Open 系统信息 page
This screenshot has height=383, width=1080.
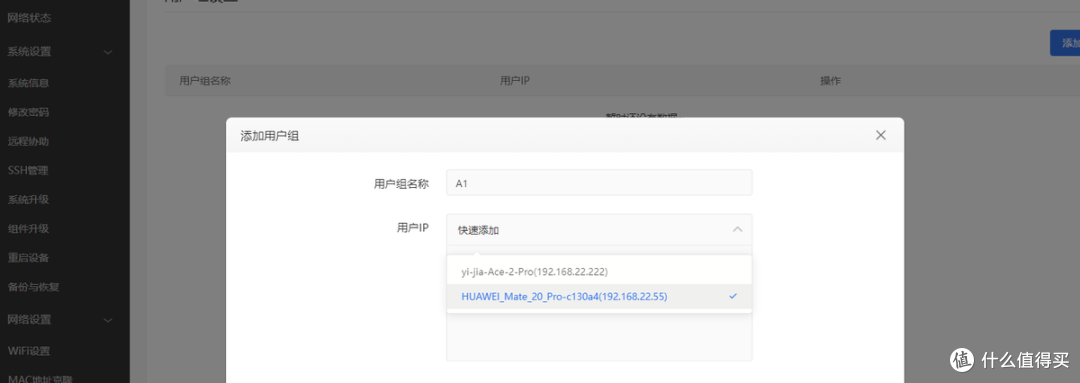coord(28,83)
